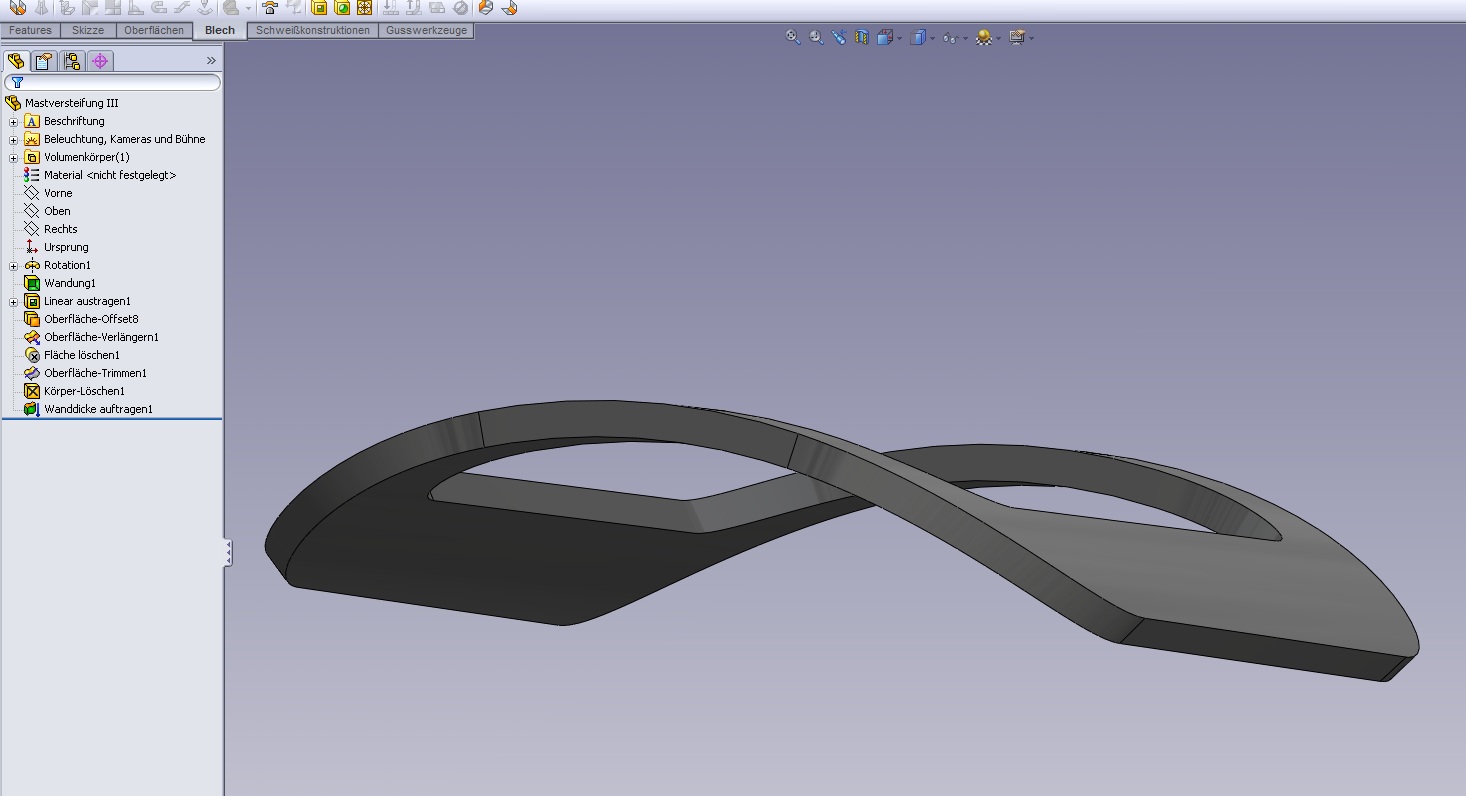Click the Edge Flange toolbar icon
Viewport: 1466px width, 796px height.
(x=67, y=7)
